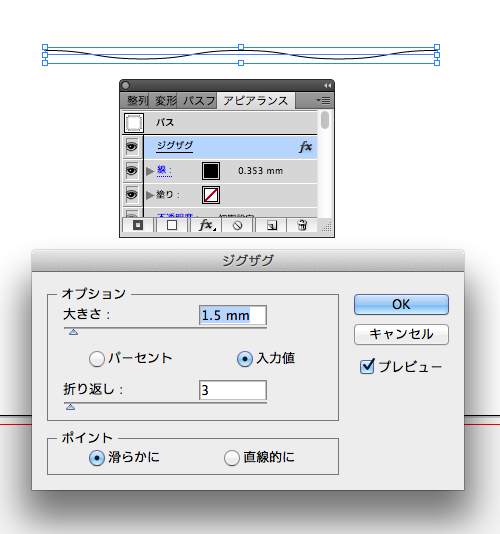Image resolution: width=500 pixels, height=534 pixels.
Task: Click the Add New Stroke icon
Action: pos(138,225)
